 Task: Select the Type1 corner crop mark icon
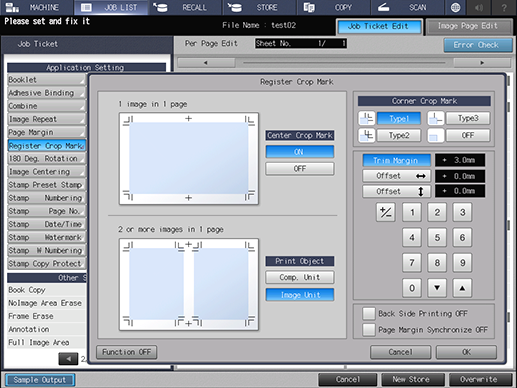click(x=367, y=118)
